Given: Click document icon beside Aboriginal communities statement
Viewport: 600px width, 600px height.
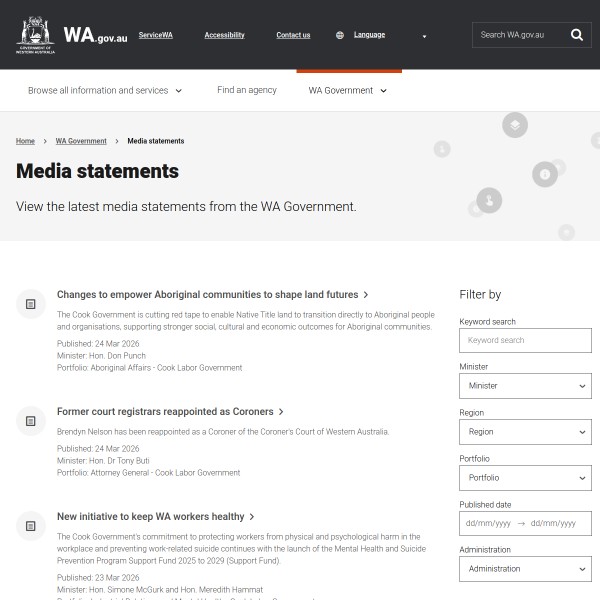Looking at the screenshot, I should point(31,302).
